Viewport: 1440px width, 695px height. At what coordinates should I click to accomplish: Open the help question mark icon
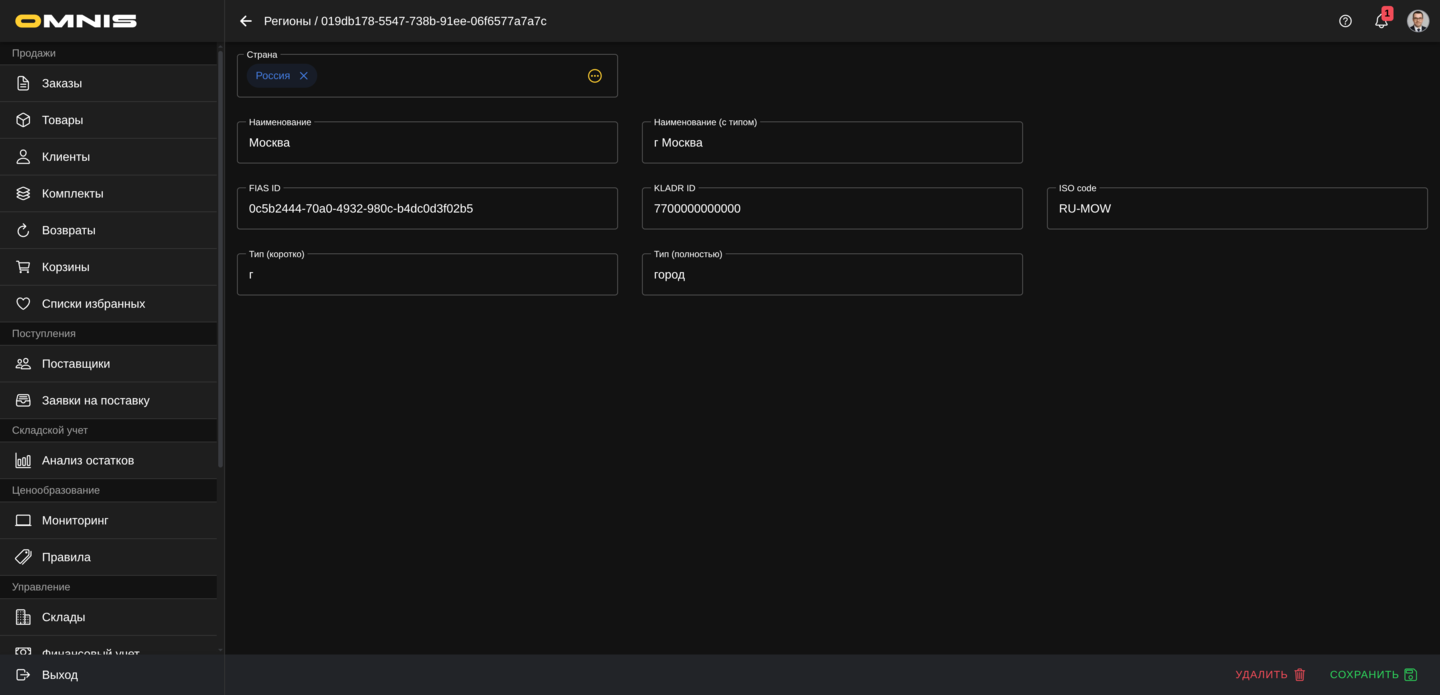click(x=1345, y=21)
